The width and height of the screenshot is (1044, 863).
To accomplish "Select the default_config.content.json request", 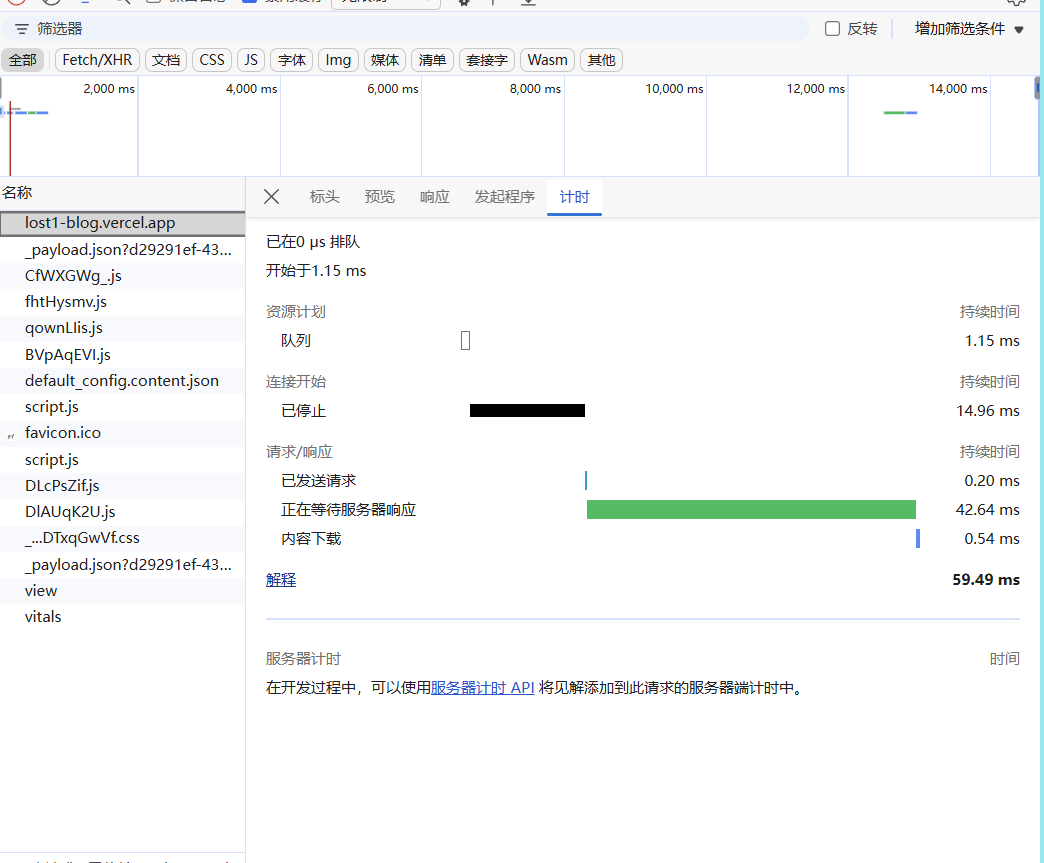I will point(121,381).
